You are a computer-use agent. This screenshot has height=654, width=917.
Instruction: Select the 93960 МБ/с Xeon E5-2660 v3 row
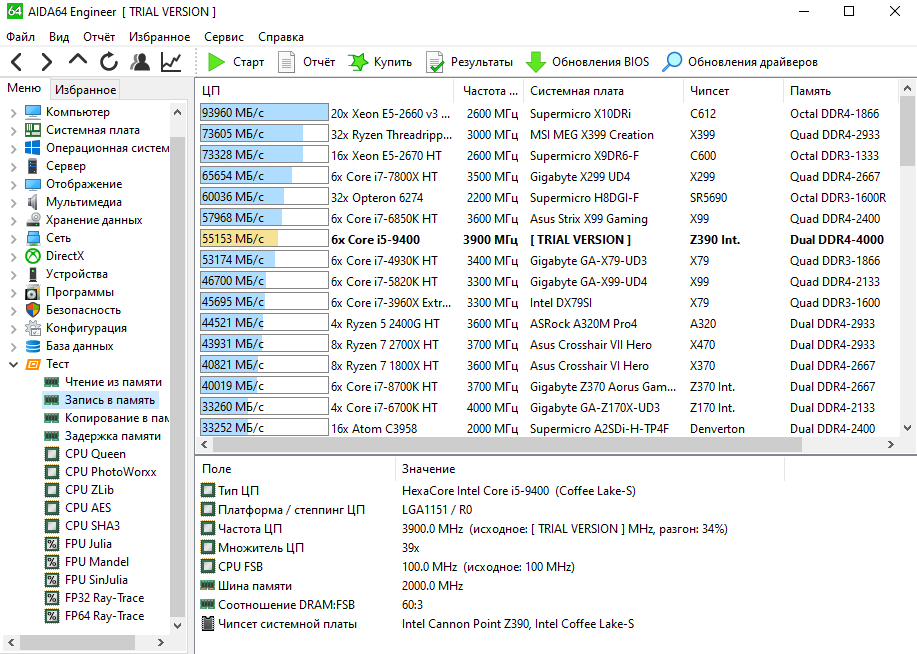(x=547, y=113)
